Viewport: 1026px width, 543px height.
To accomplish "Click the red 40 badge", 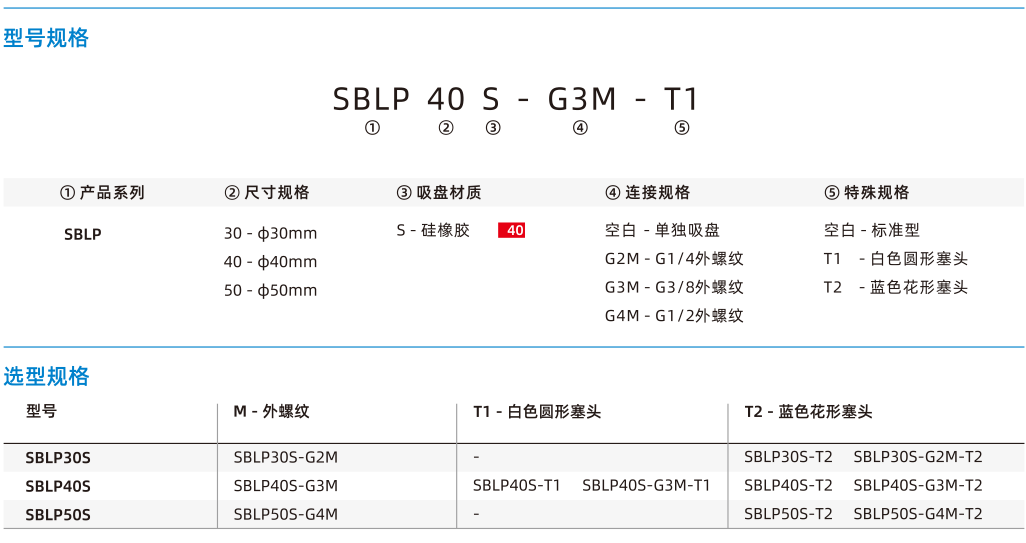I will point(512,230).
